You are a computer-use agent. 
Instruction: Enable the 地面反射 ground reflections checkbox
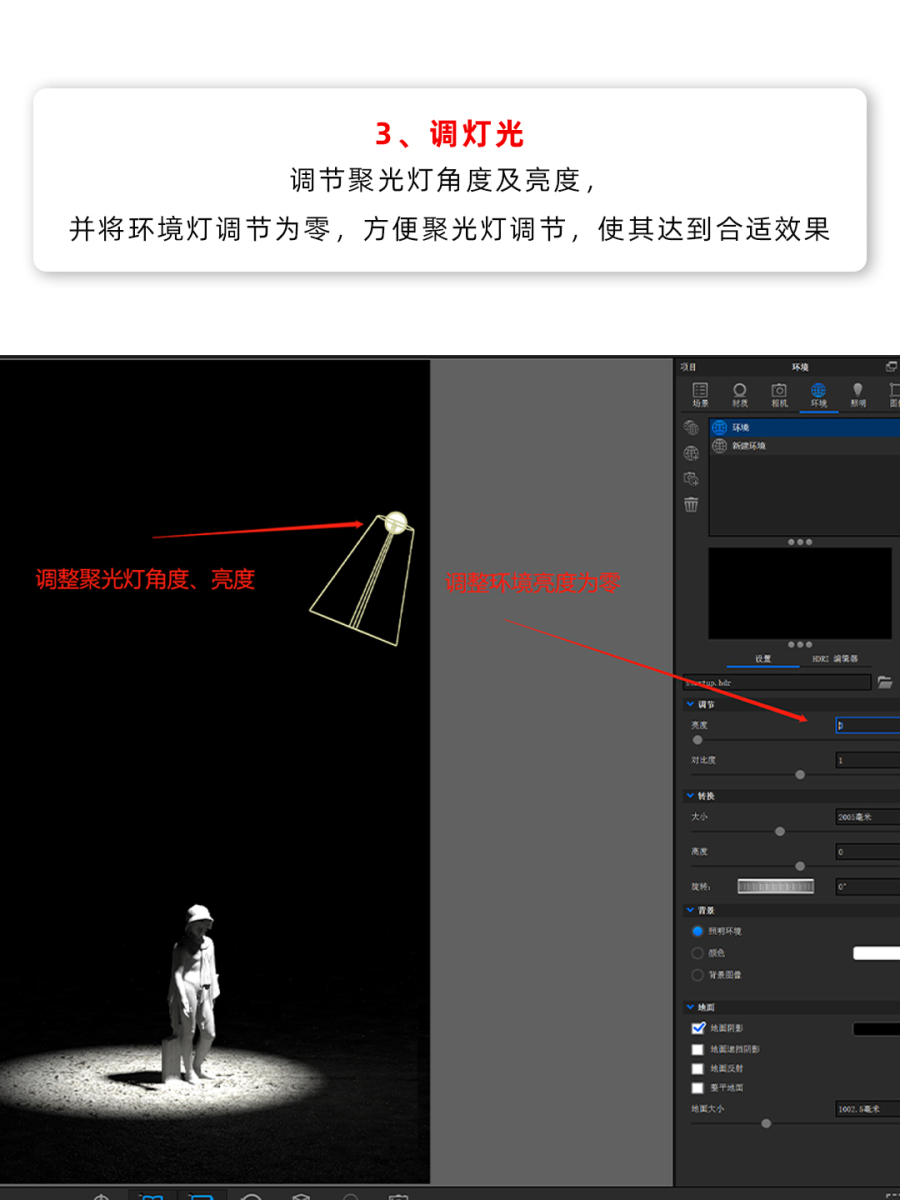[698, 1069]
